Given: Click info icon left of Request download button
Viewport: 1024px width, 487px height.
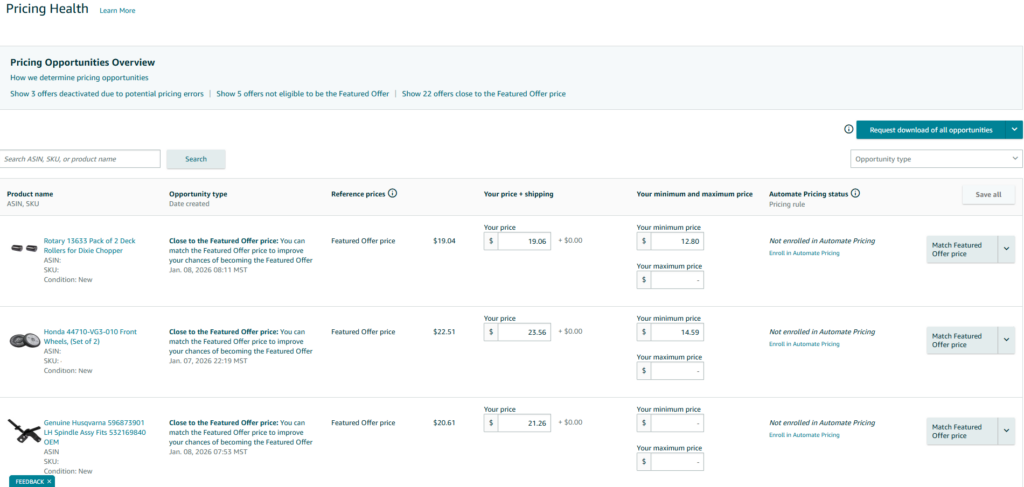Looking at the screenshot, I should [849, 130].
